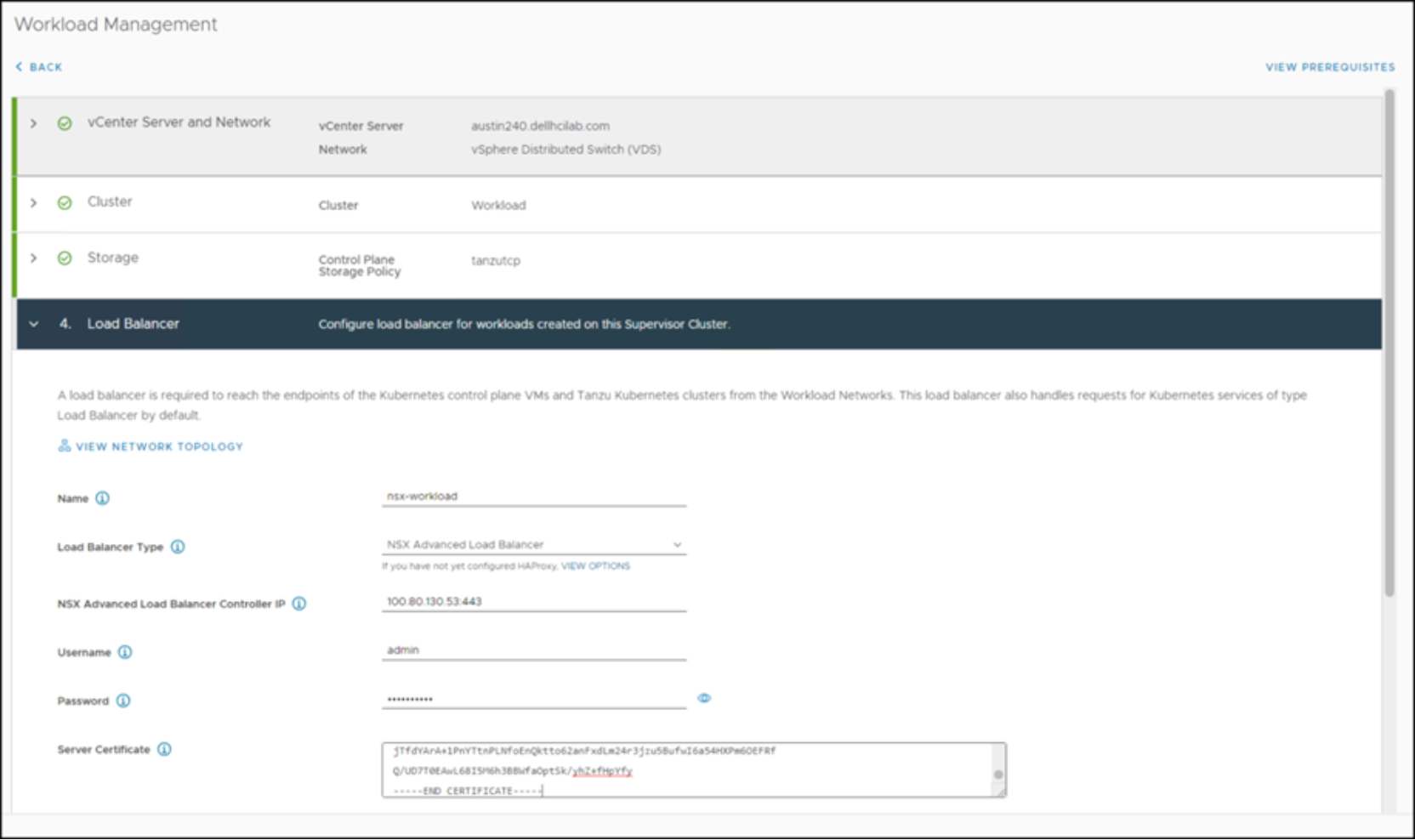Click the main page vertical scrollbar
Viewport: 1415px width, 840px height.
tap(1389, 343)
